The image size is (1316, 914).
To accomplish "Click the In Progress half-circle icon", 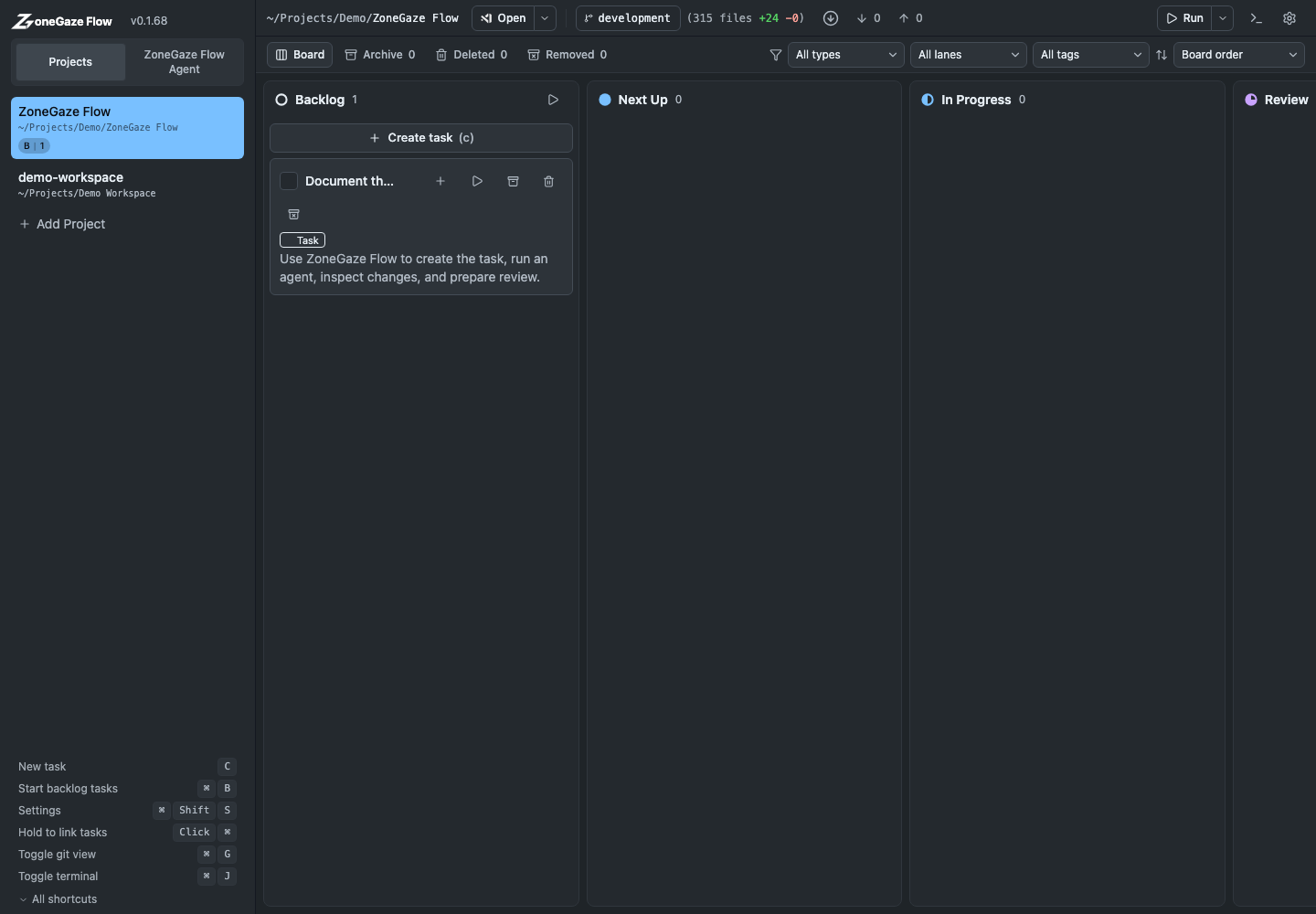I will point(928,100).
